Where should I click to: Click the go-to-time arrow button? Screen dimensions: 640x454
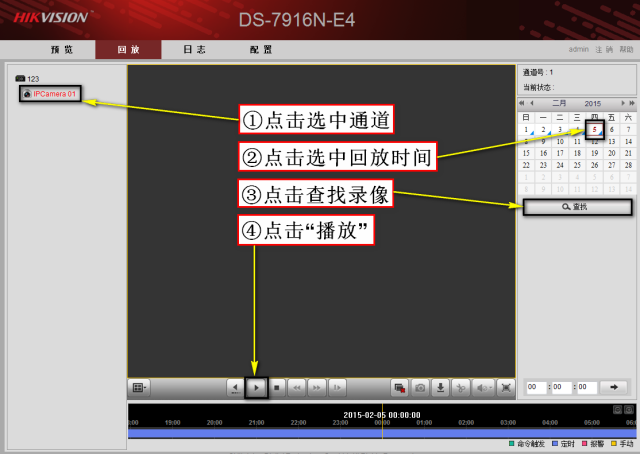[x=614, y=387]
